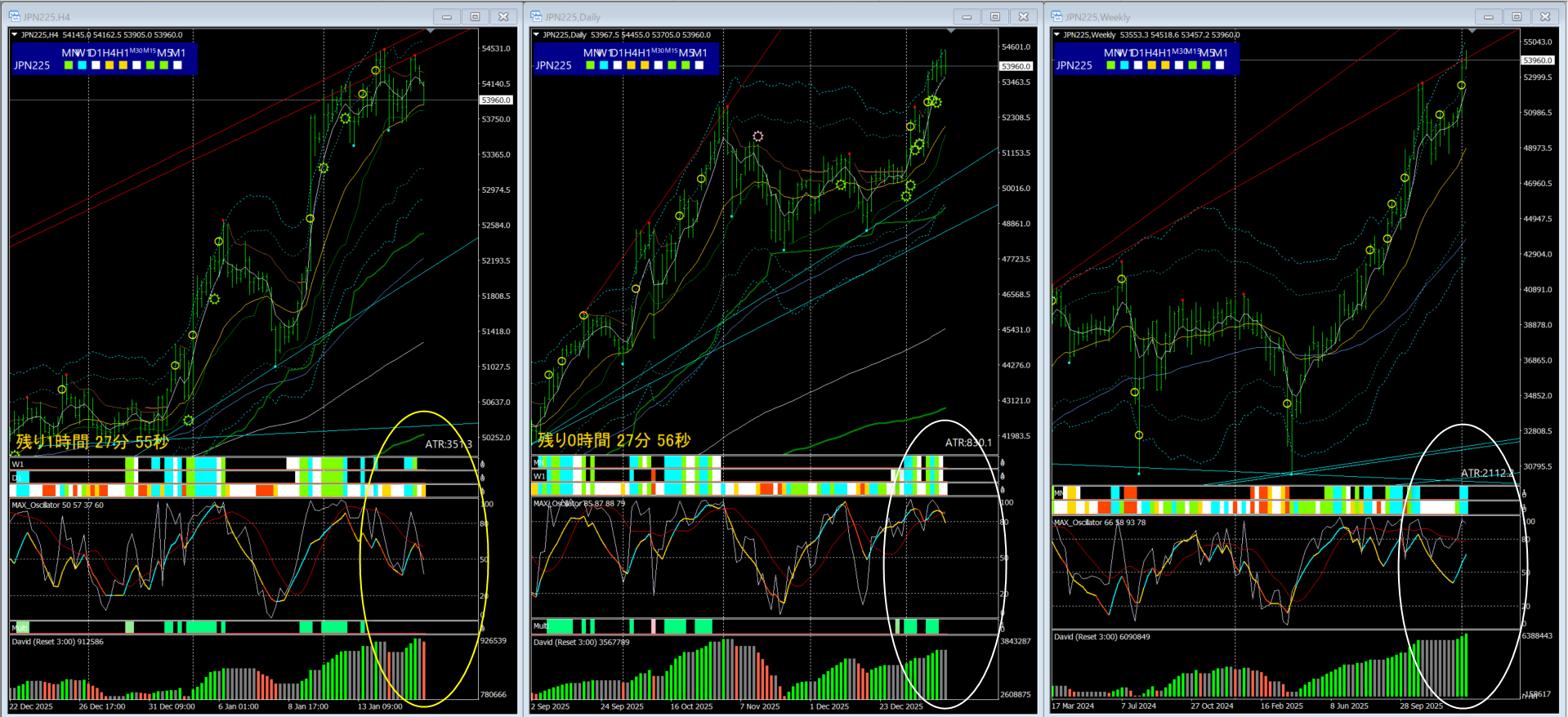Open the triangle dropdown beside JPN225,Weekly chart header

(x=1057, y=35)
